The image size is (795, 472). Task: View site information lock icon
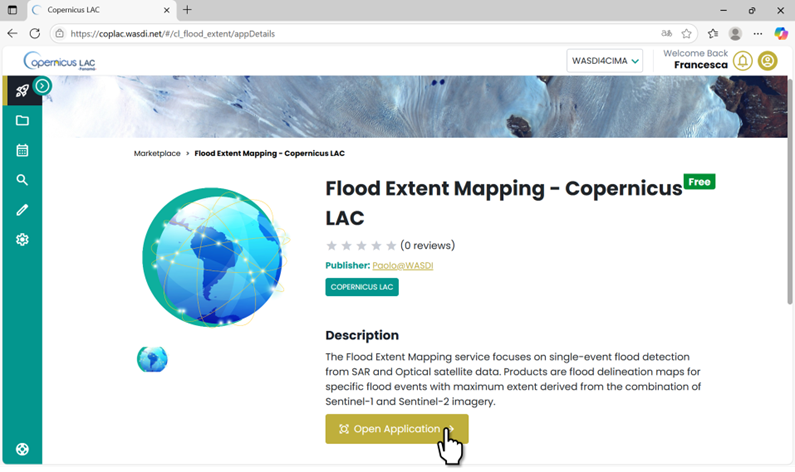click(x=60, y=33)
